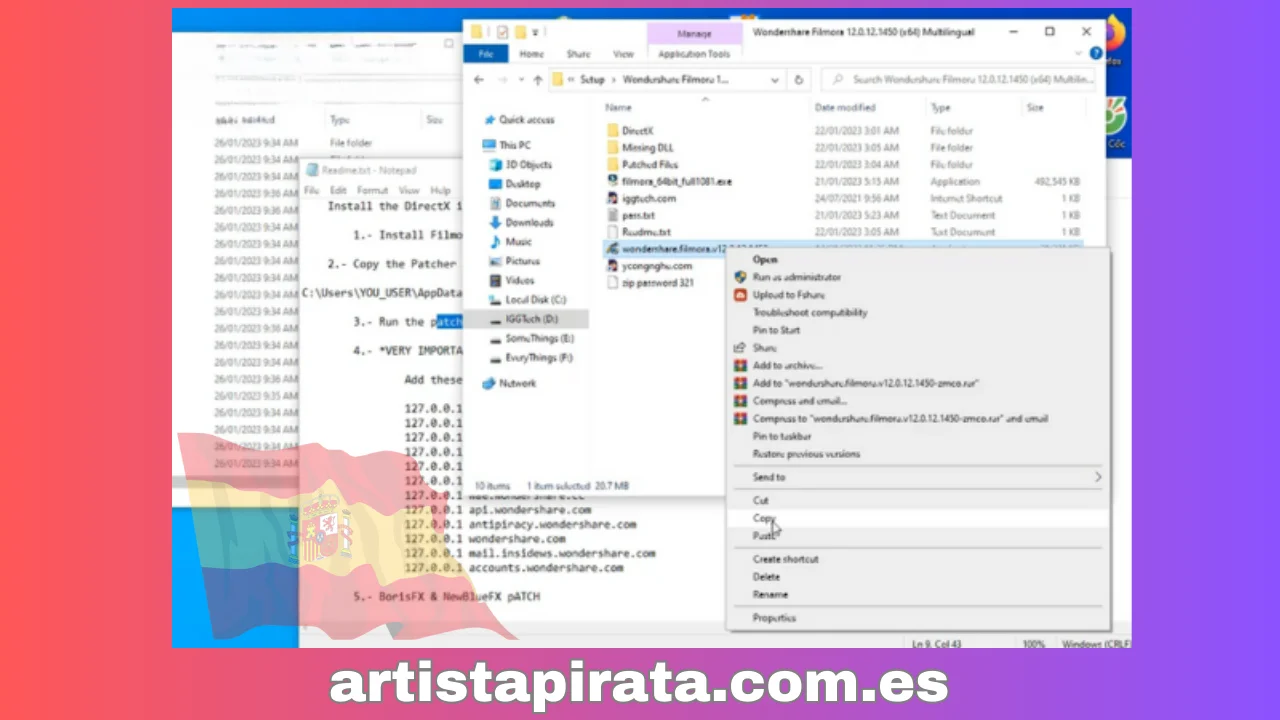Go back using Explorer's back arrow

(x=479, y=80)
